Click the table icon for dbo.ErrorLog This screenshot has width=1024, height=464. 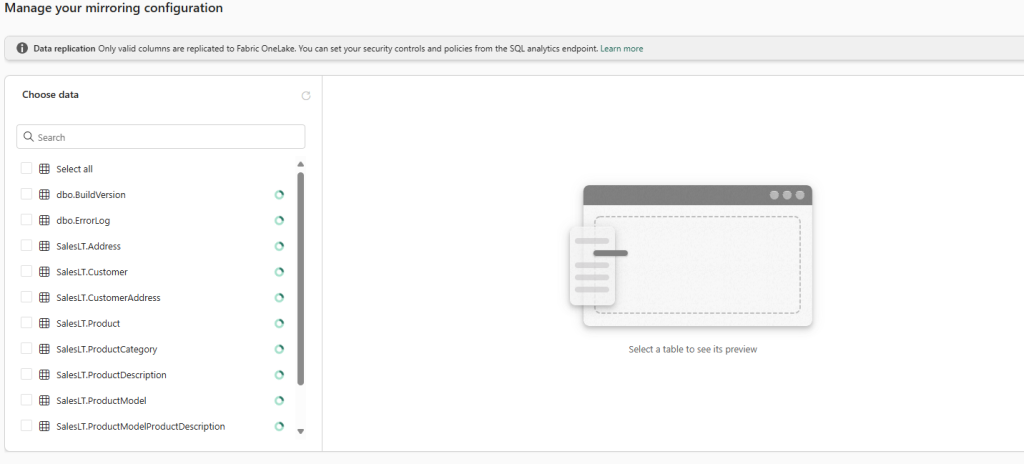(x=44, y=220)
